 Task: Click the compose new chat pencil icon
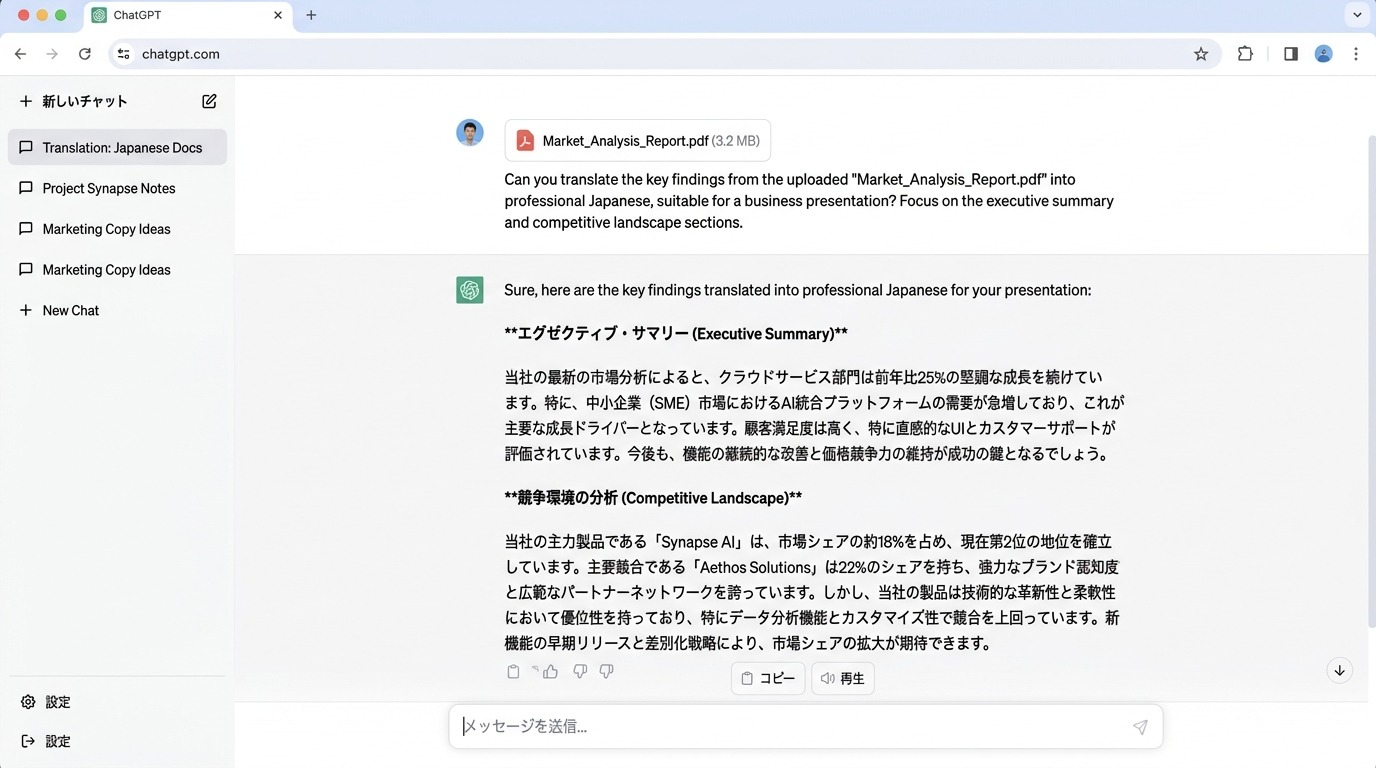[x=209, y=101]
